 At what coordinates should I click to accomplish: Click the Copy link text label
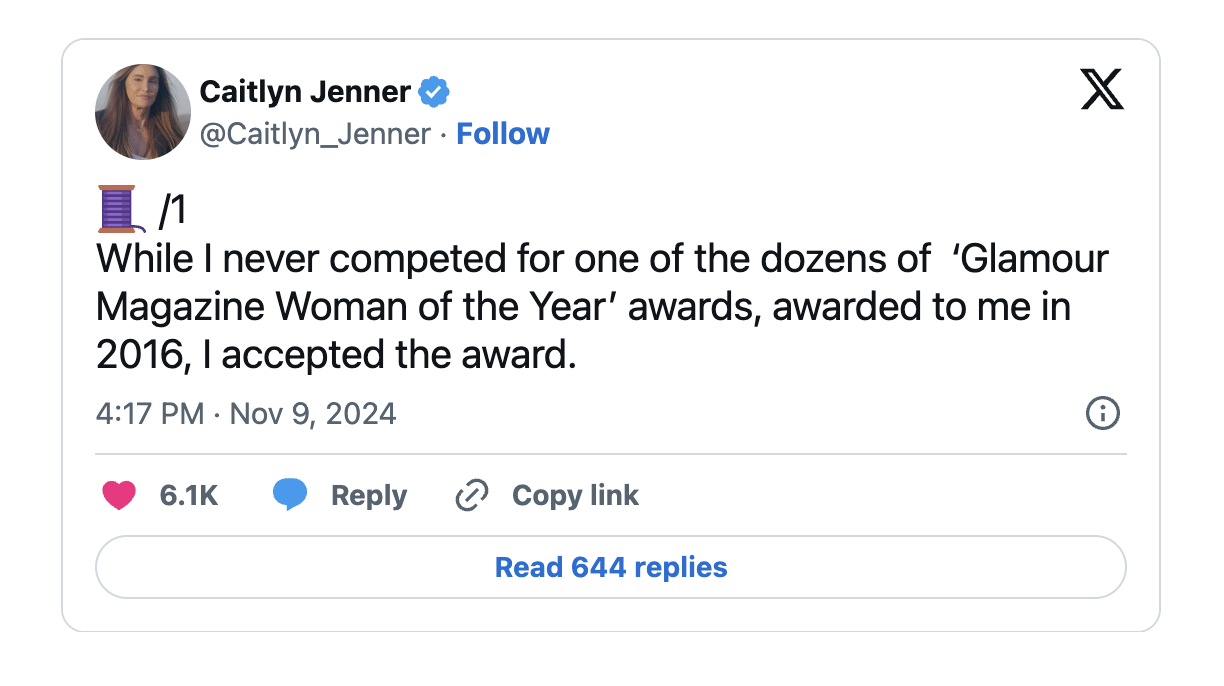click(575, 495)
